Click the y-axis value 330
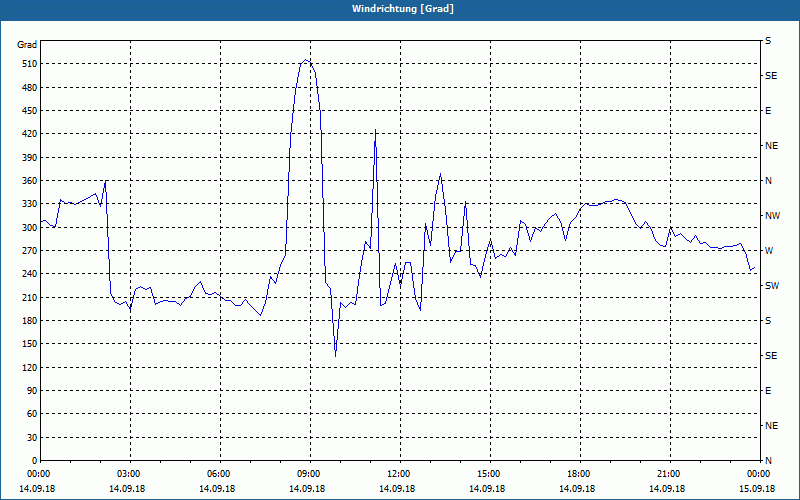Viewport: 800px width, 500px height. (x=29, y=204)
